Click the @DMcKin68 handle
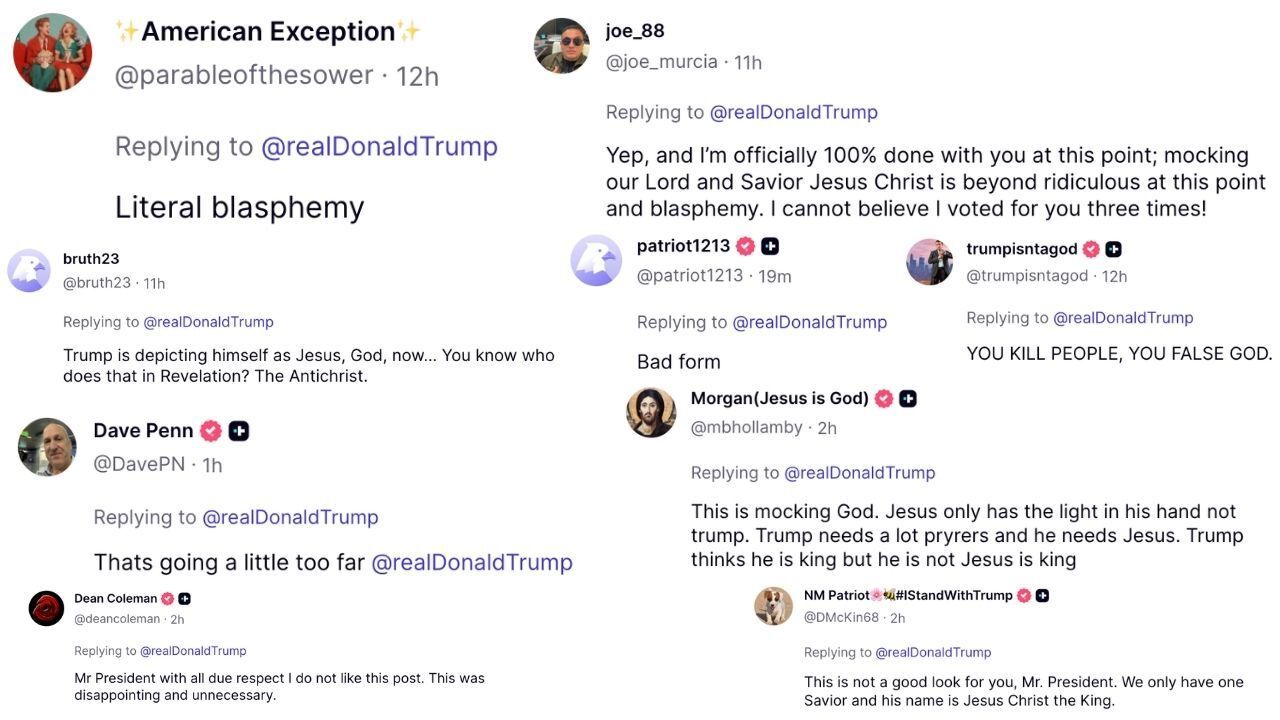This screenshot has width=1280, height=720. point(841,618)
